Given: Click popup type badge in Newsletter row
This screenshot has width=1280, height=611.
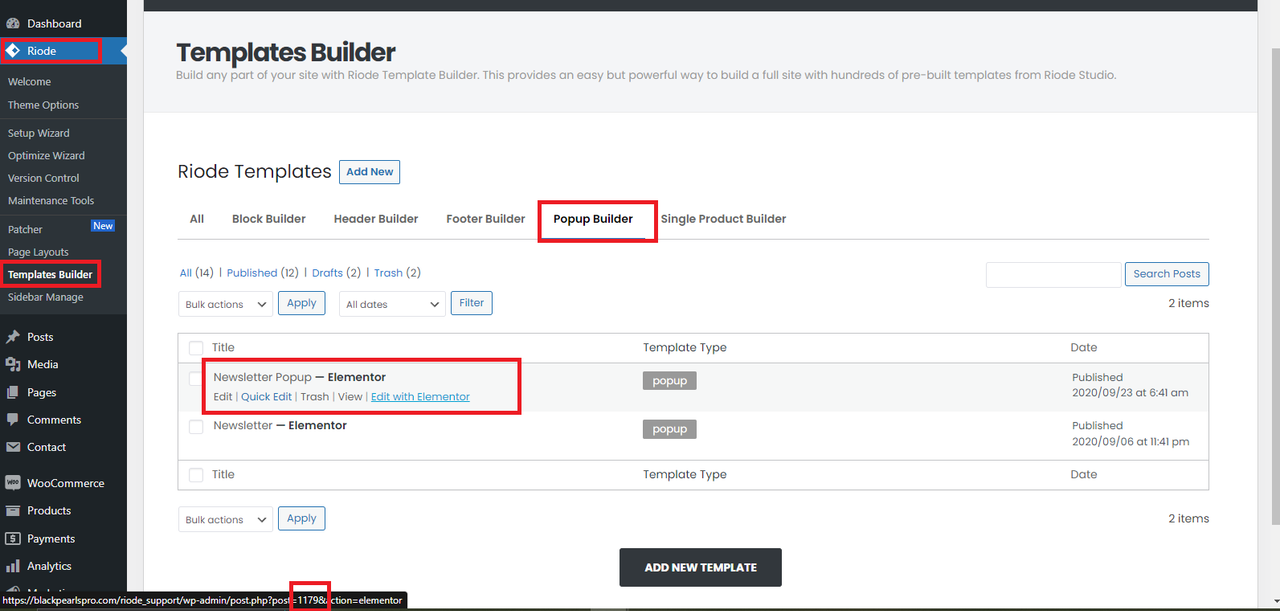Looking at the screenshot, I should pyautogui.click(x=670, y=429).
